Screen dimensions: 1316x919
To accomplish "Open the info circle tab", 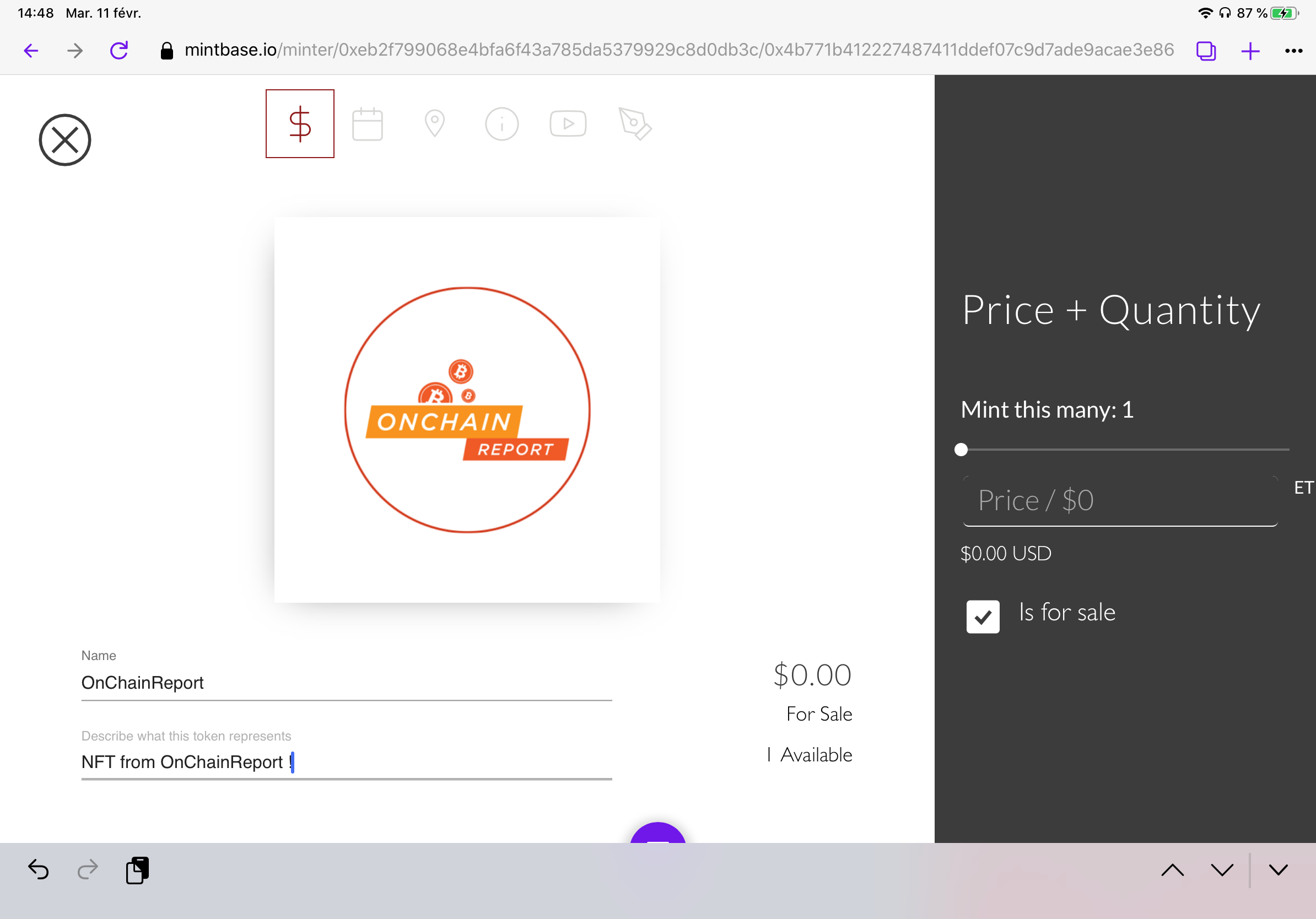I will [x=501, y=124].
